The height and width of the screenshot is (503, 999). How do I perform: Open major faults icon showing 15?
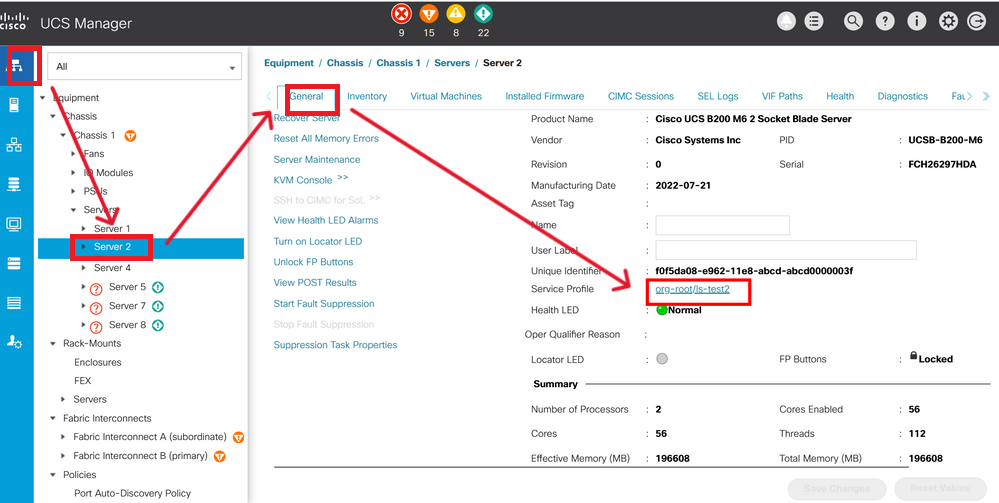(x=429, y=13)
